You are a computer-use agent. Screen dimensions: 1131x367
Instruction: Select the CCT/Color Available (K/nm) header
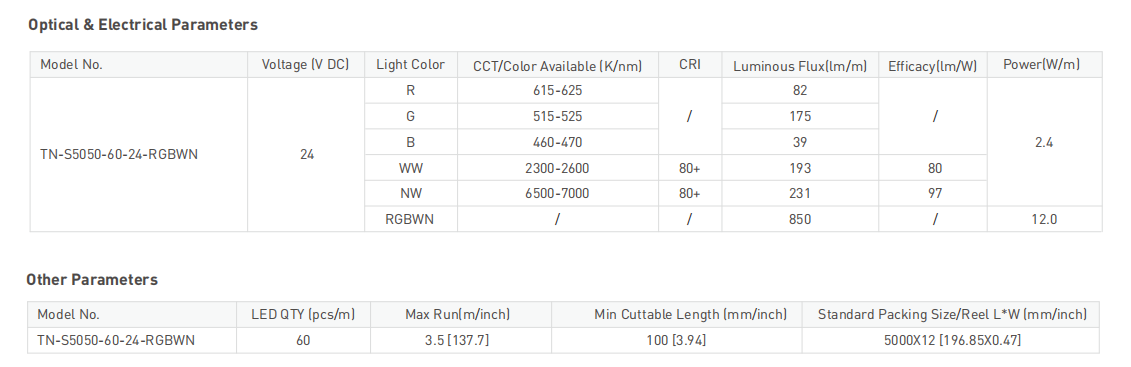tap(558, 66)
